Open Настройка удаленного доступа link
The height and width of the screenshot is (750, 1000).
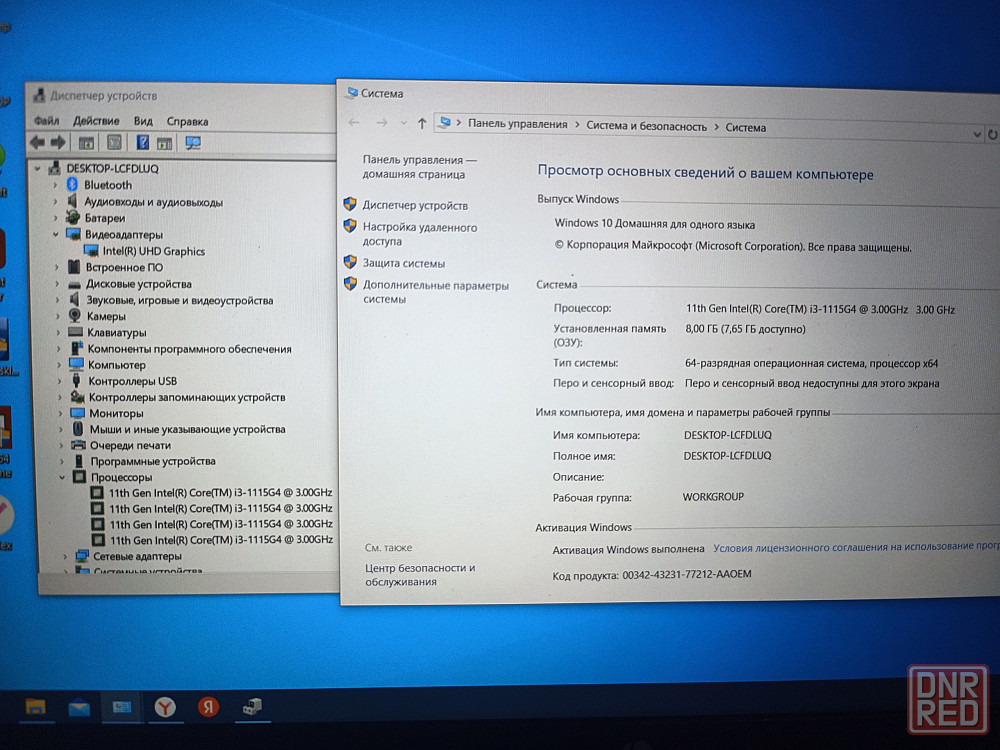(420, 234)
